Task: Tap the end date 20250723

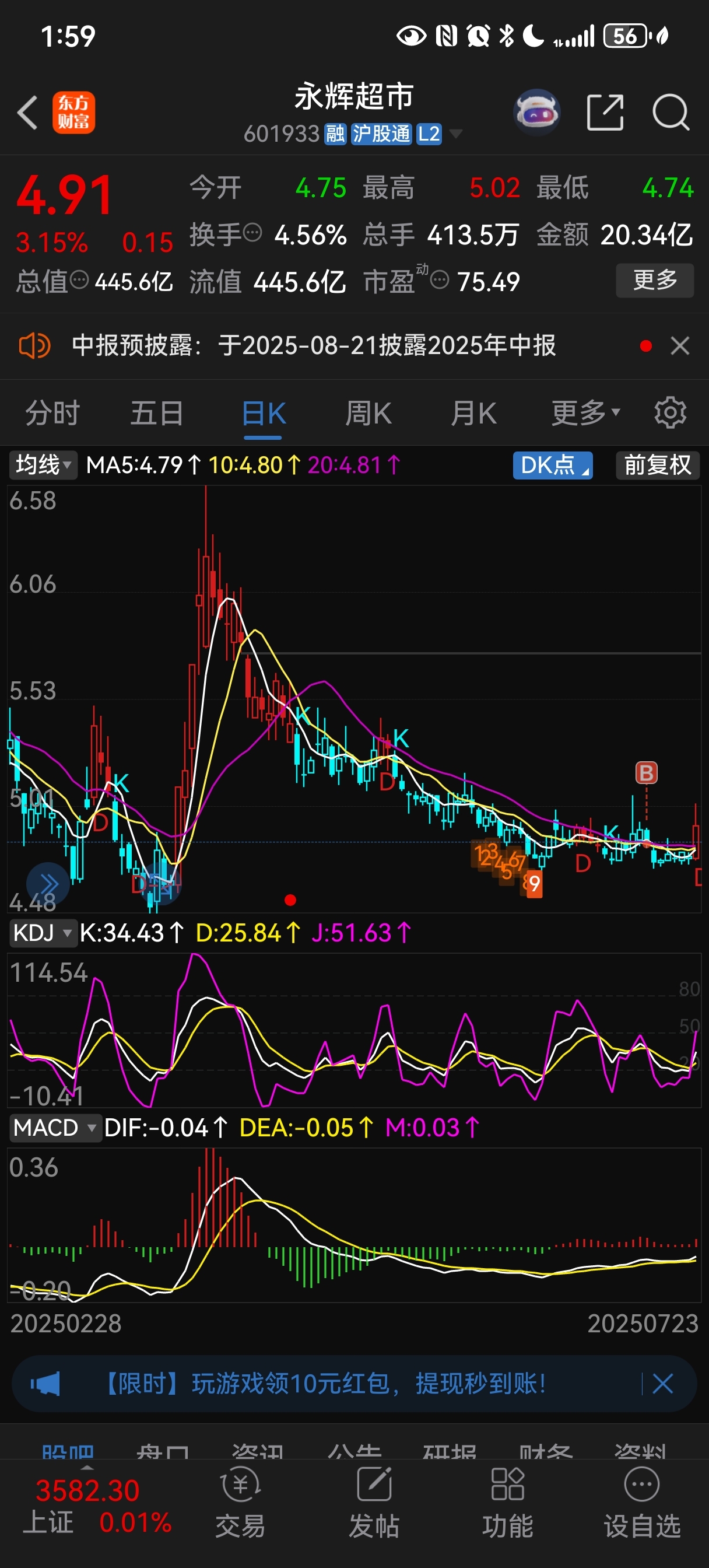Action: (643, 1324)
